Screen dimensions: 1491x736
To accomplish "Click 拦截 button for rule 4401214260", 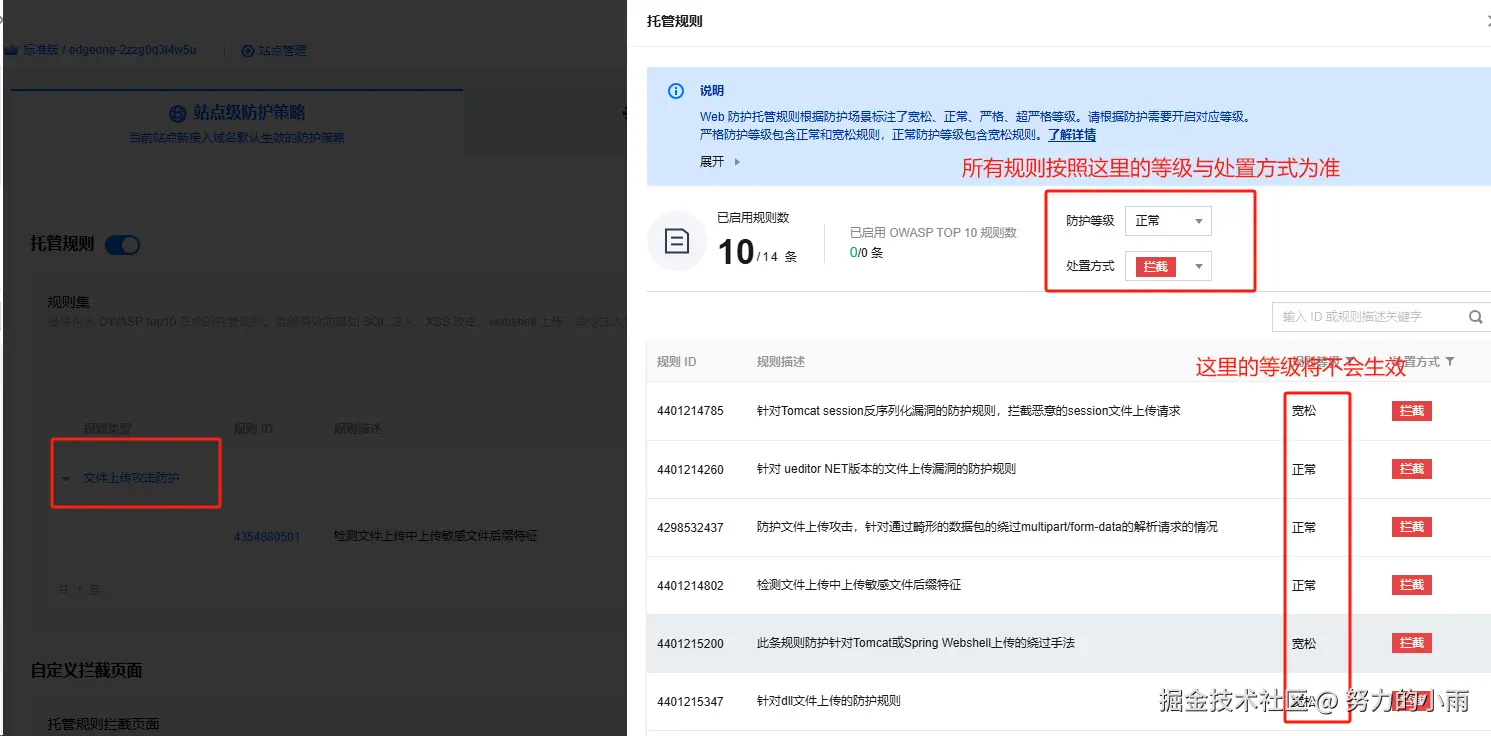I will point(1411,469).
